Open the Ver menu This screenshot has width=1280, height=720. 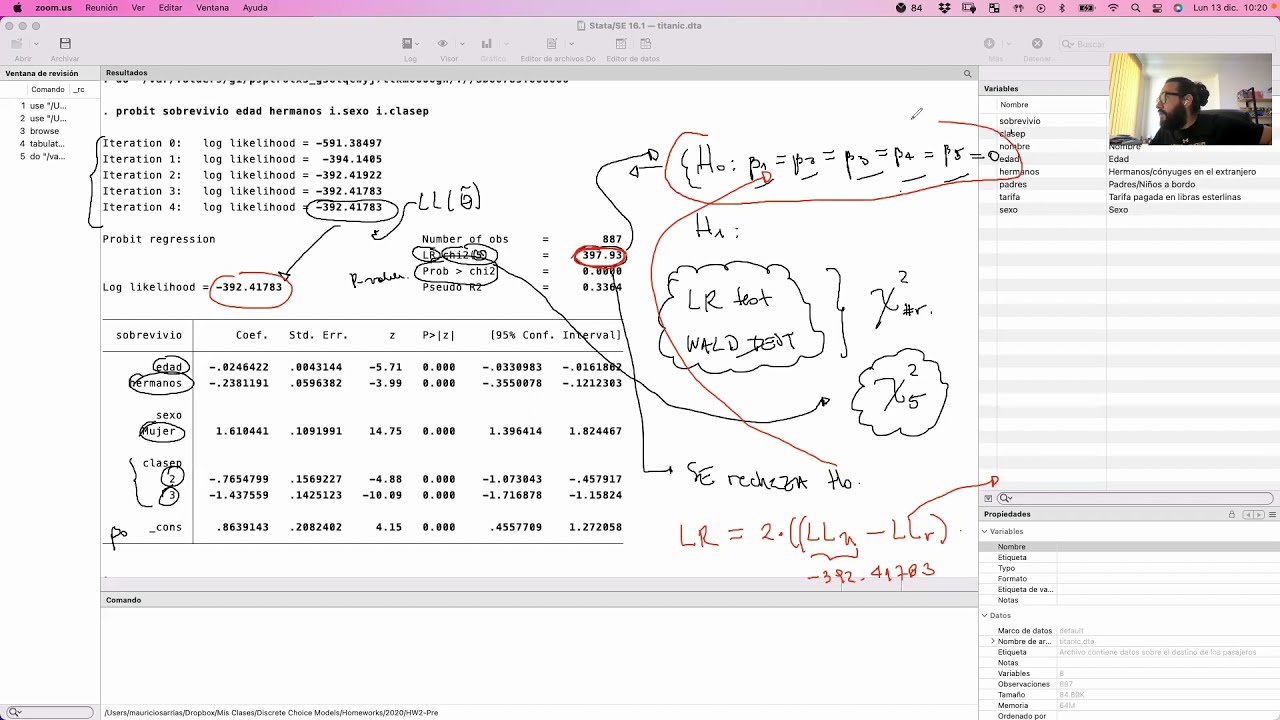click(138, 8)
